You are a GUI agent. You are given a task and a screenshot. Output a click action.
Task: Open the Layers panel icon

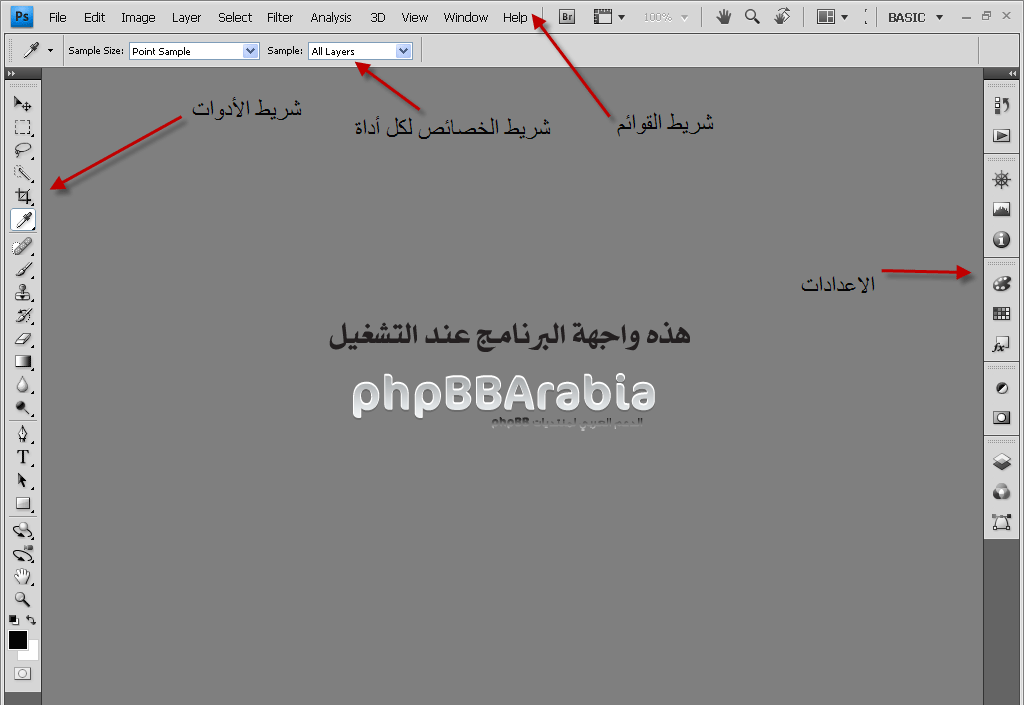tap(1001, 462)
